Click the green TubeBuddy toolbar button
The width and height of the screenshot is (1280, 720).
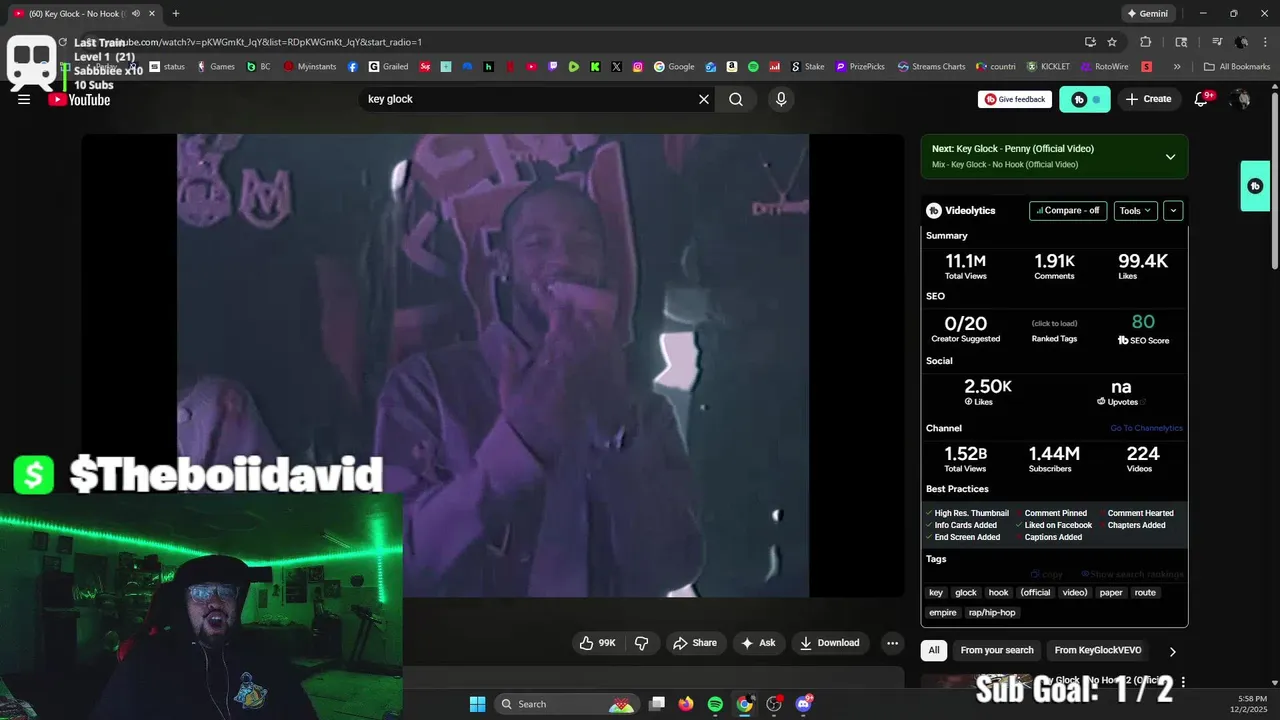tap(1085, 99)
